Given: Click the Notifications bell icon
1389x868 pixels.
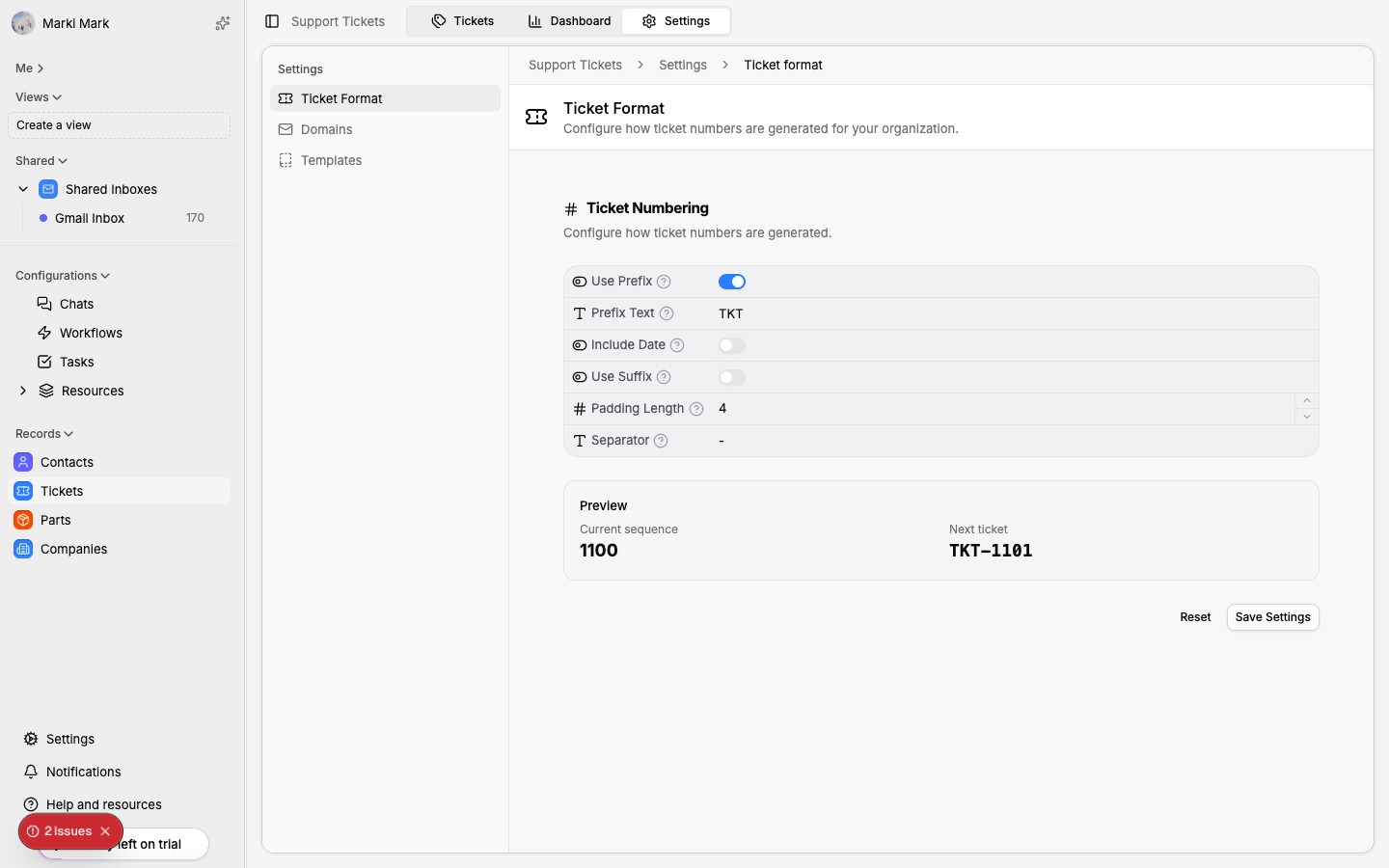Looking at the screenshot, I should click(31, 772).
